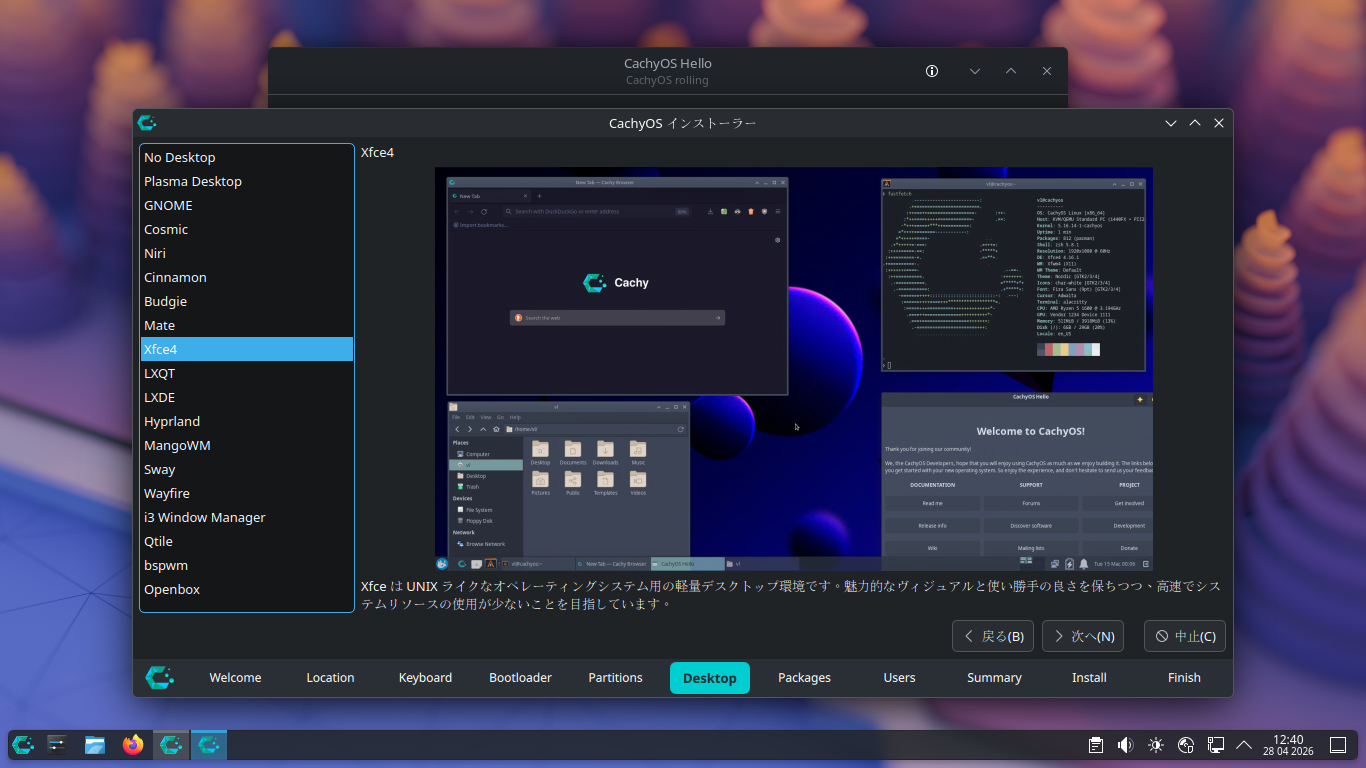Select Plasma Desktop from the list

tap(193, 181)
